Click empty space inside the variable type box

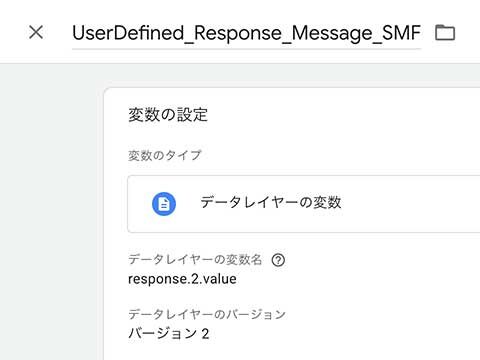coord(410,204)
